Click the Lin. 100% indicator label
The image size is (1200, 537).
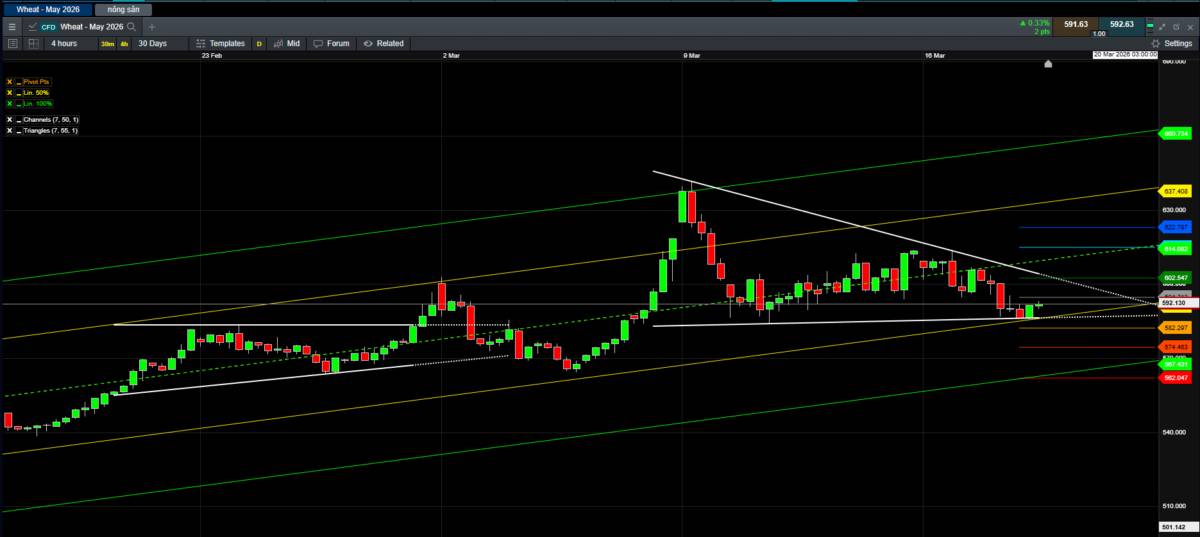[38, 104]
